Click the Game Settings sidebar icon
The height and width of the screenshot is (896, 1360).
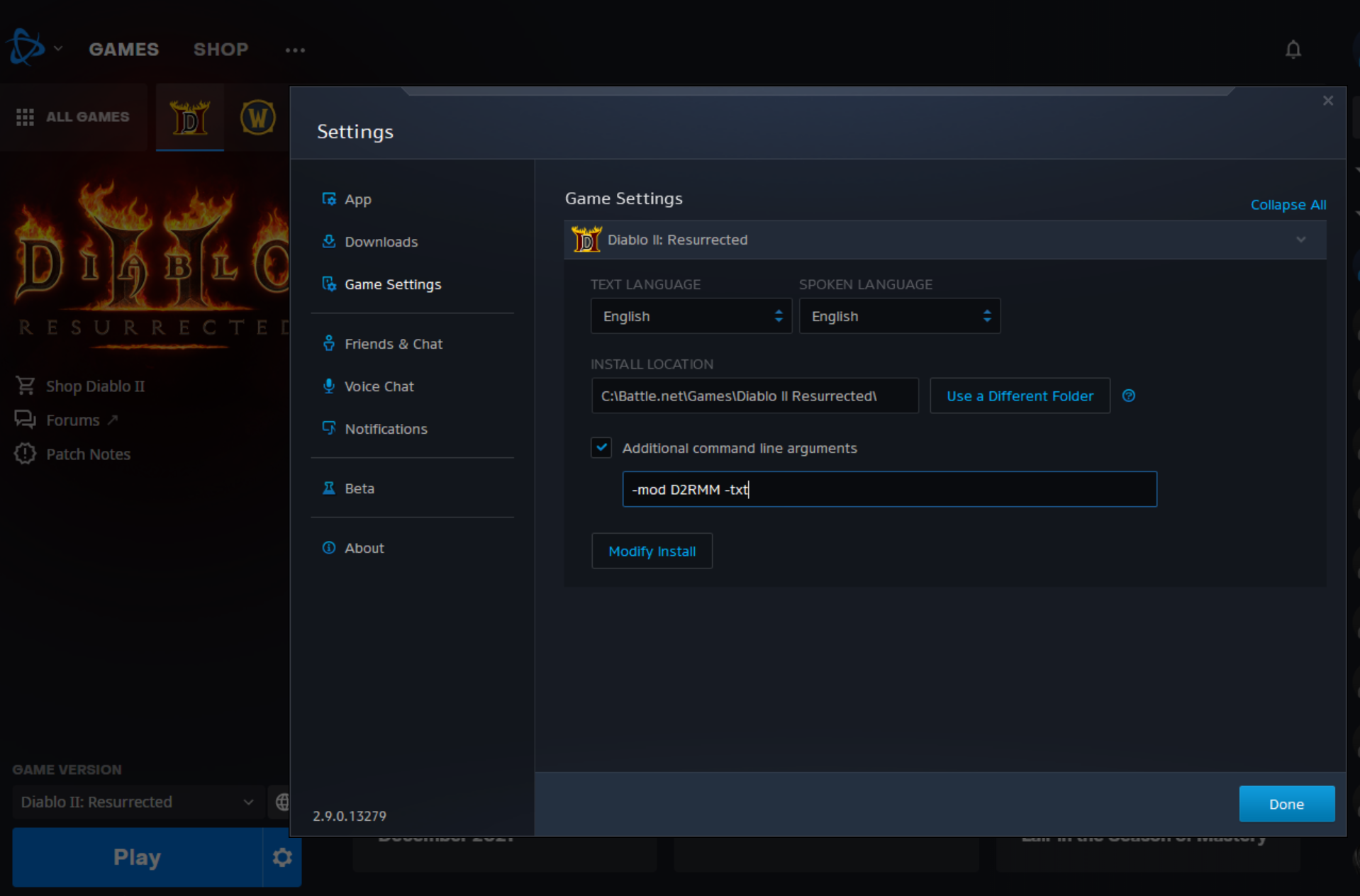point(329,284)
